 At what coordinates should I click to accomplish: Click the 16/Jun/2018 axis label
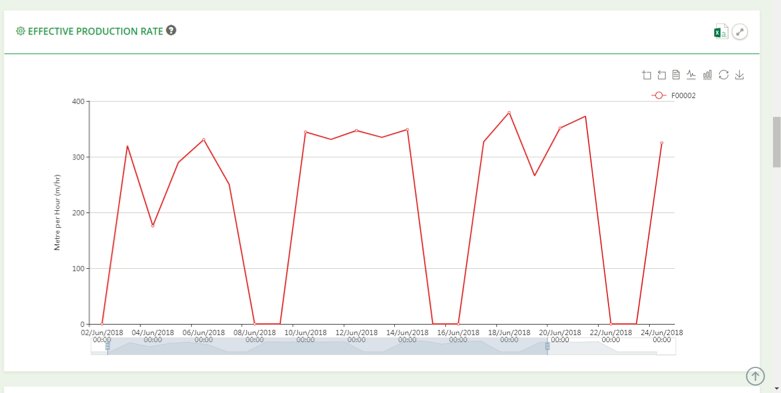tap(458, 336)
